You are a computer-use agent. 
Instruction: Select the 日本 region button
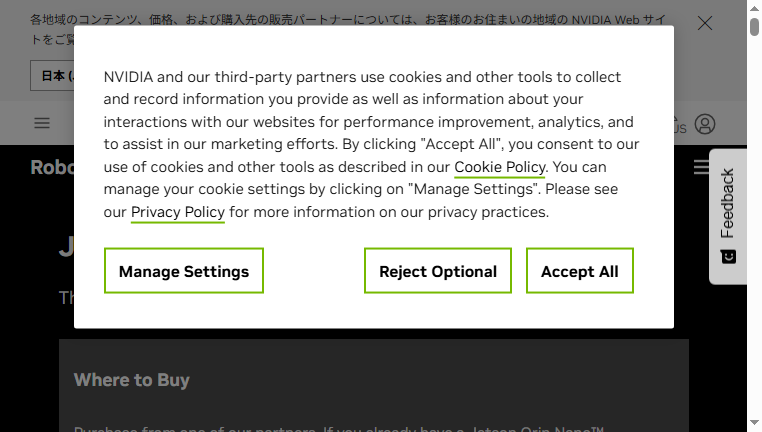(52, 75)
